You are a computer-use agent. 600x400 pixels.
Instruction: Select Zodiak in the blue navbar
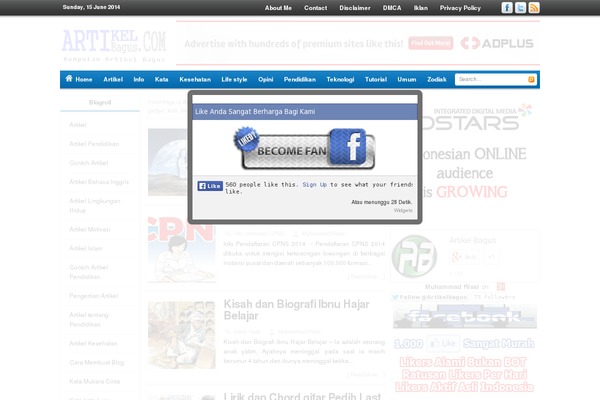(437, 80)
